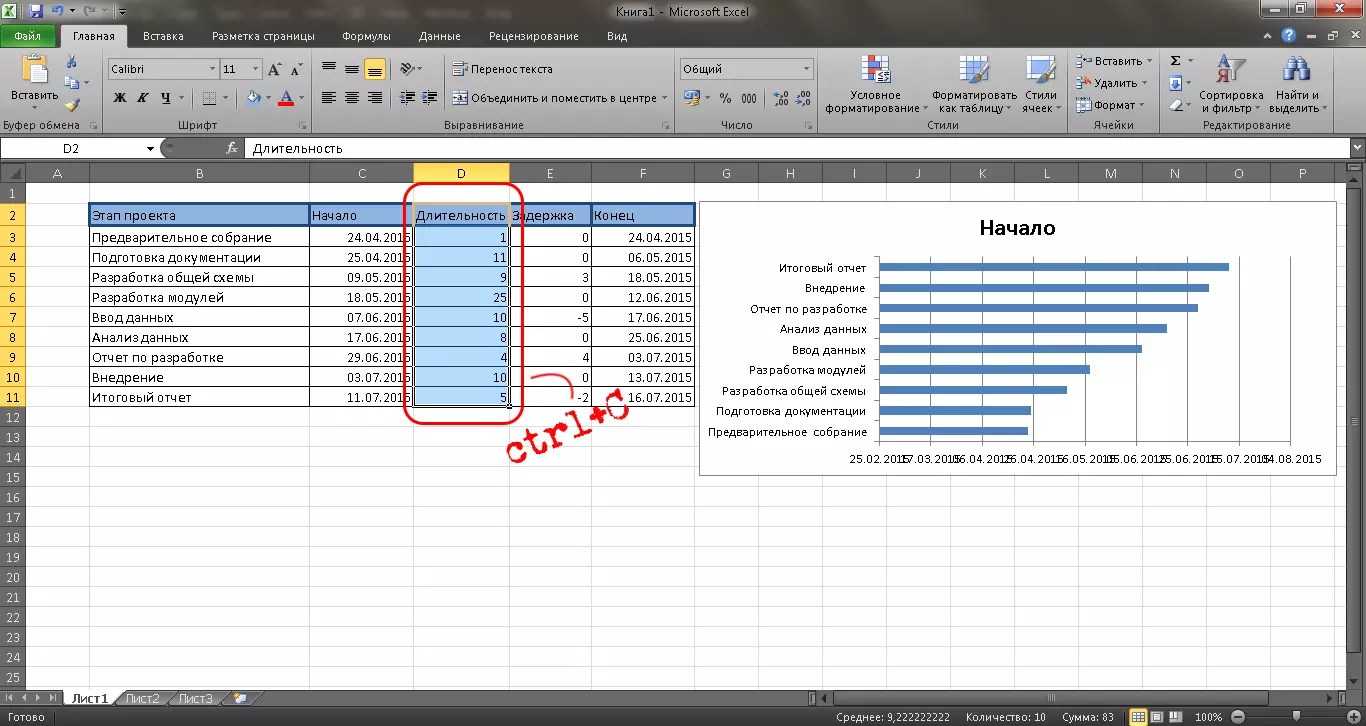Click the Удалить cells button
The height and width of the screenshot is (726, 1366).
(1114, 83)
